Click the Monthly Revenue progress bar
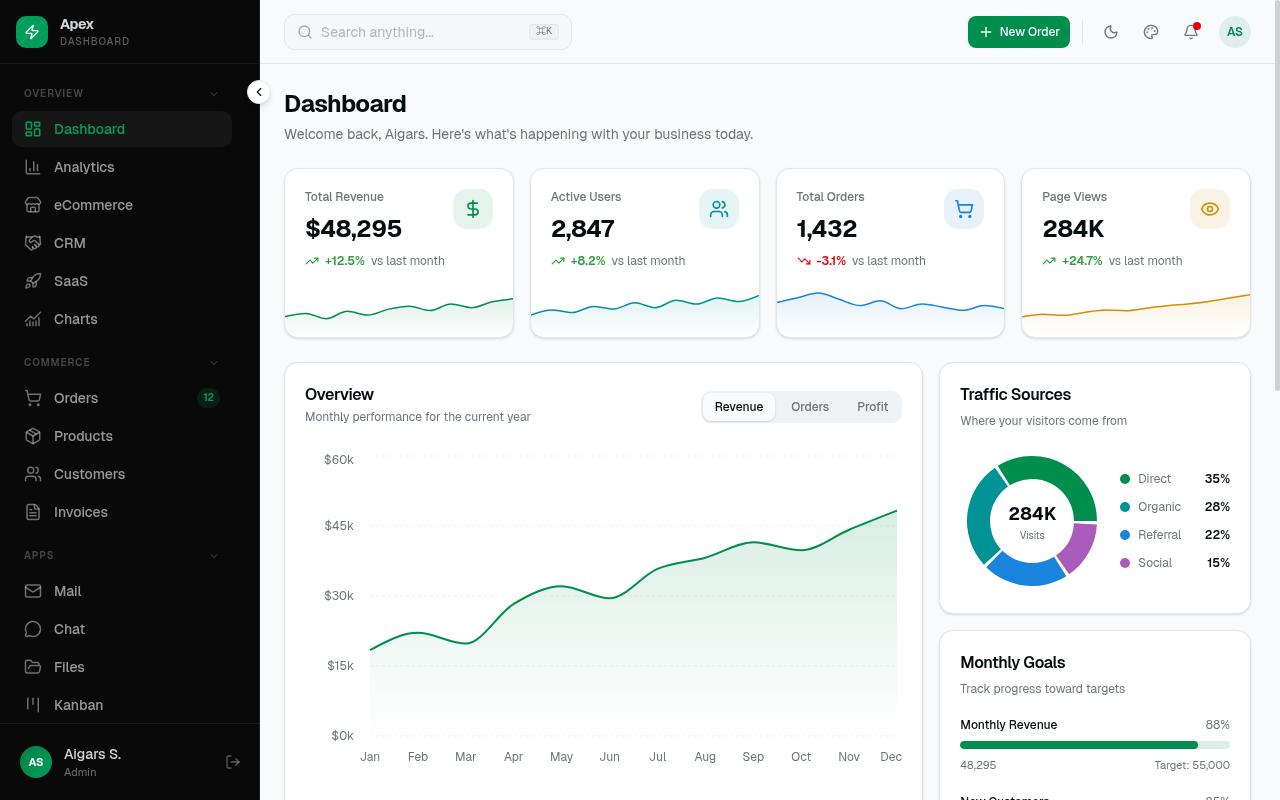Image resolution: width=1280 pixels, height=800 pixels. [x=1095, y=745]
